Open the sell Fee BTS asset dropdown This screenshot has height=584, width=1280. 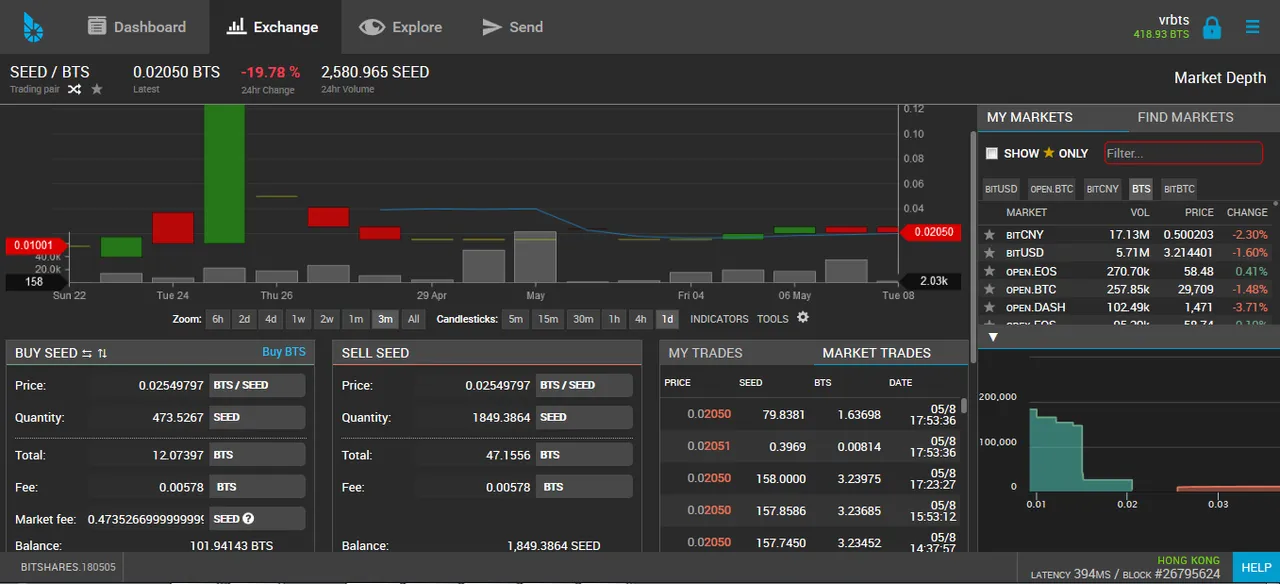point(584,487)
